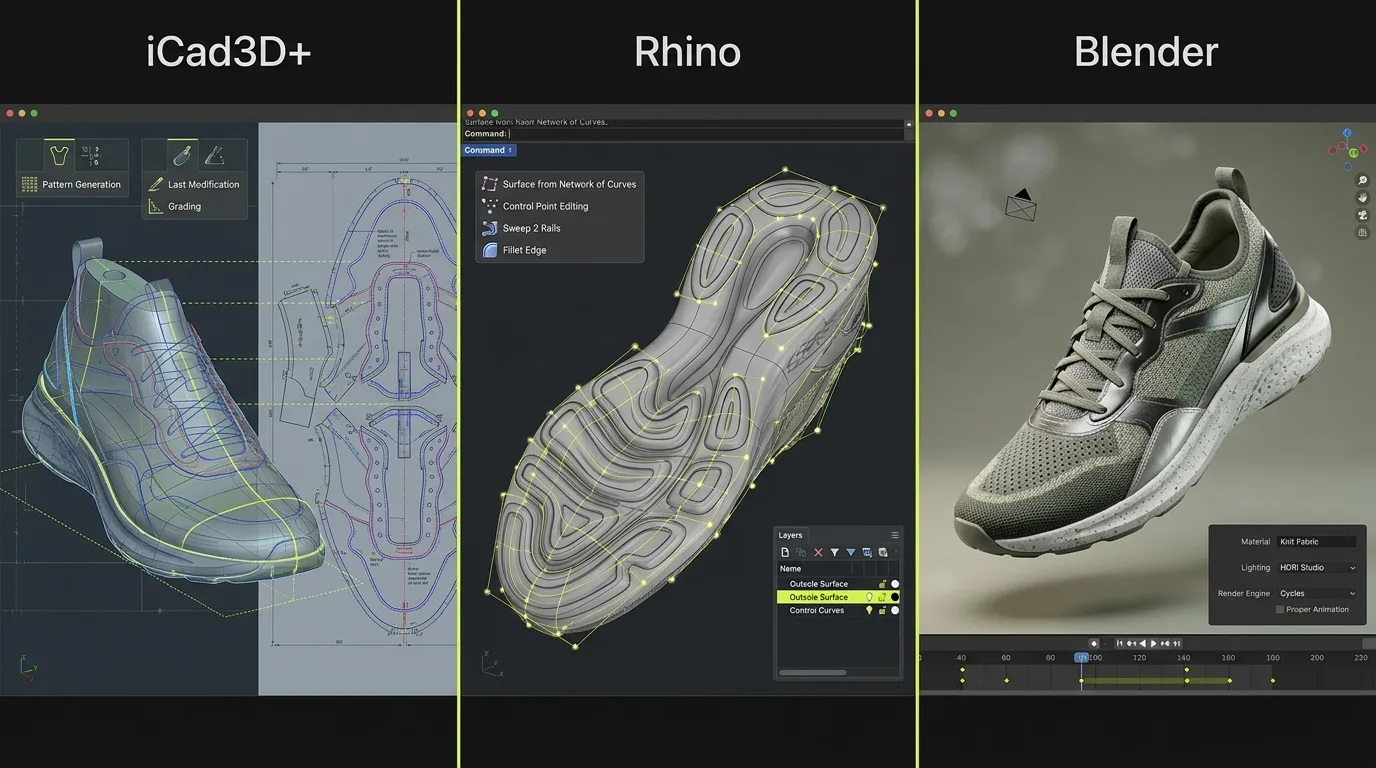Choose Fillet Edge command
Image resolution: width=1376 pixels, height=768 pixels.
[x=524, y=250]
